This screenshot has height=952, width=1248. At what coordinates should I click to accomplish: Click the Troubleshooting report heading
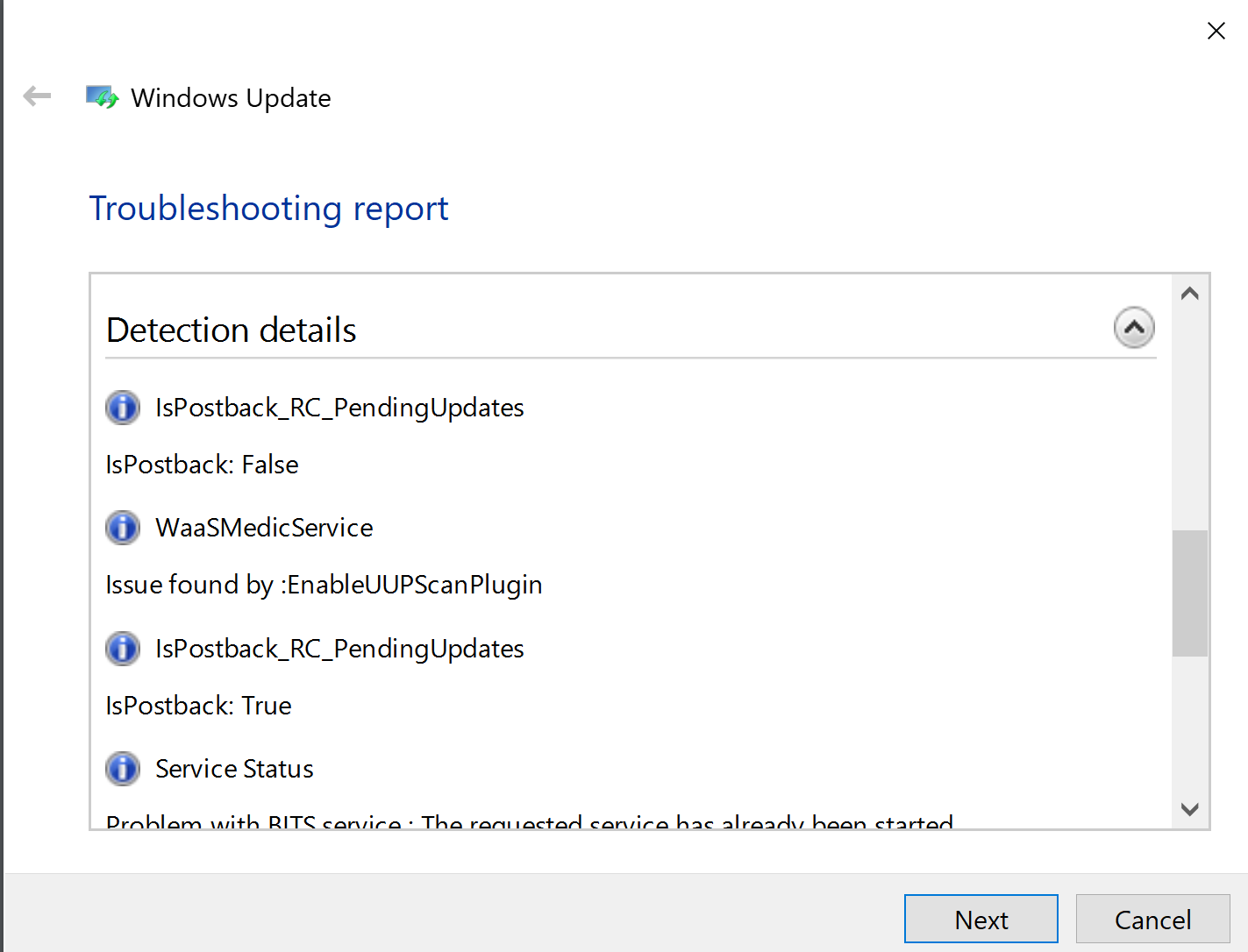268,209
